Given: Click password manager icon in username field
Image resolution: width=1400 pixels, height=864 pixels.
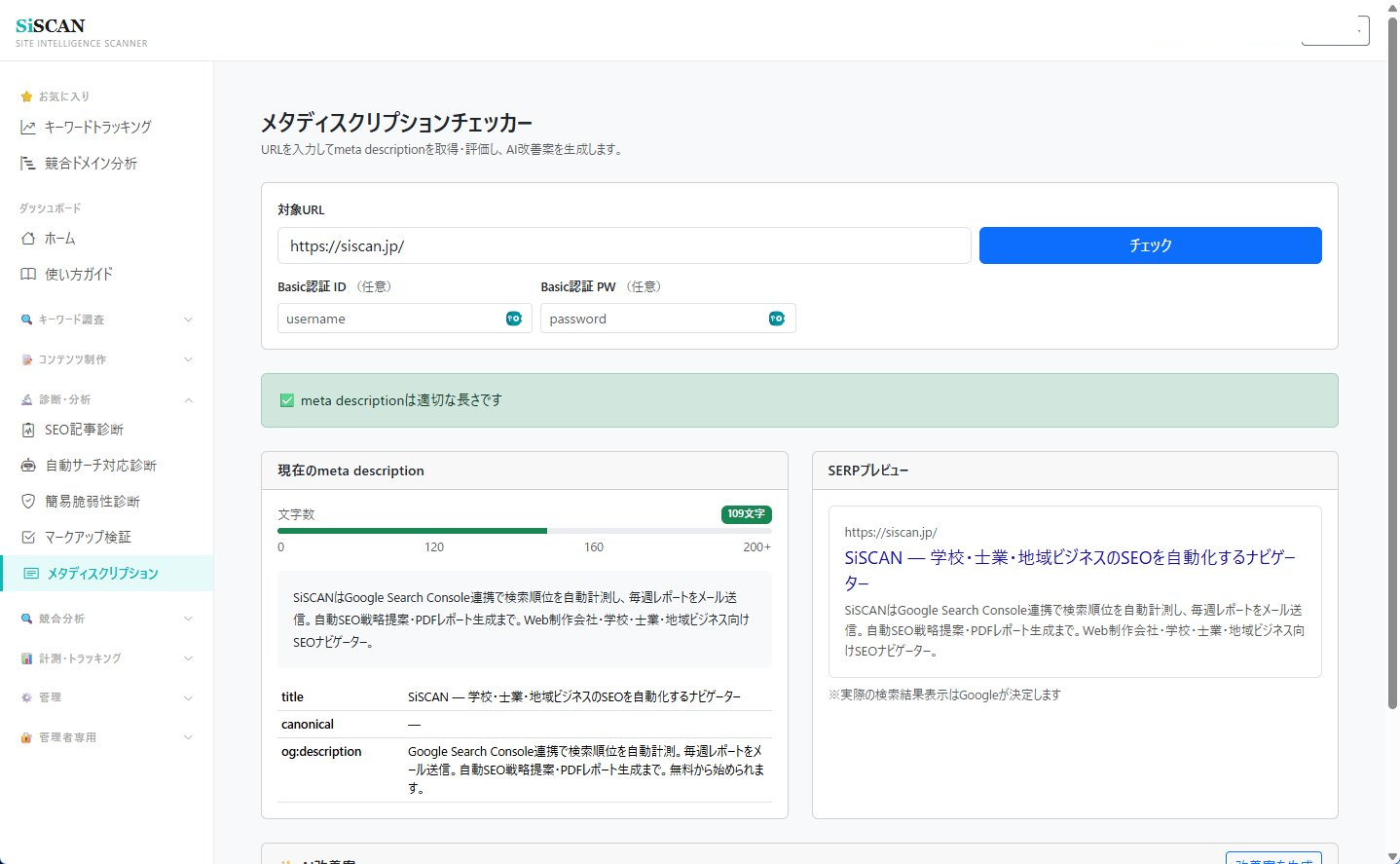Looking at the screenshot, I should [x=513, y=319].
